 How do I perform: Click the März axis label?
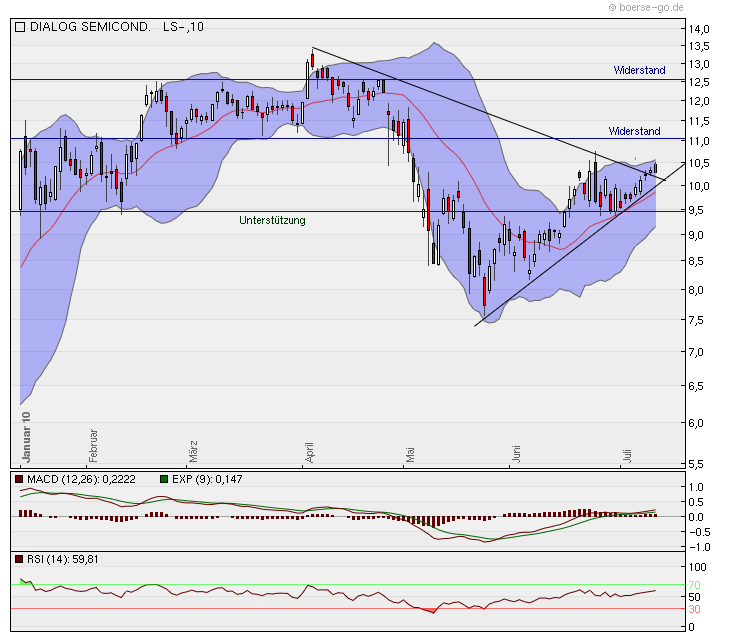click(x=193, y=451)
